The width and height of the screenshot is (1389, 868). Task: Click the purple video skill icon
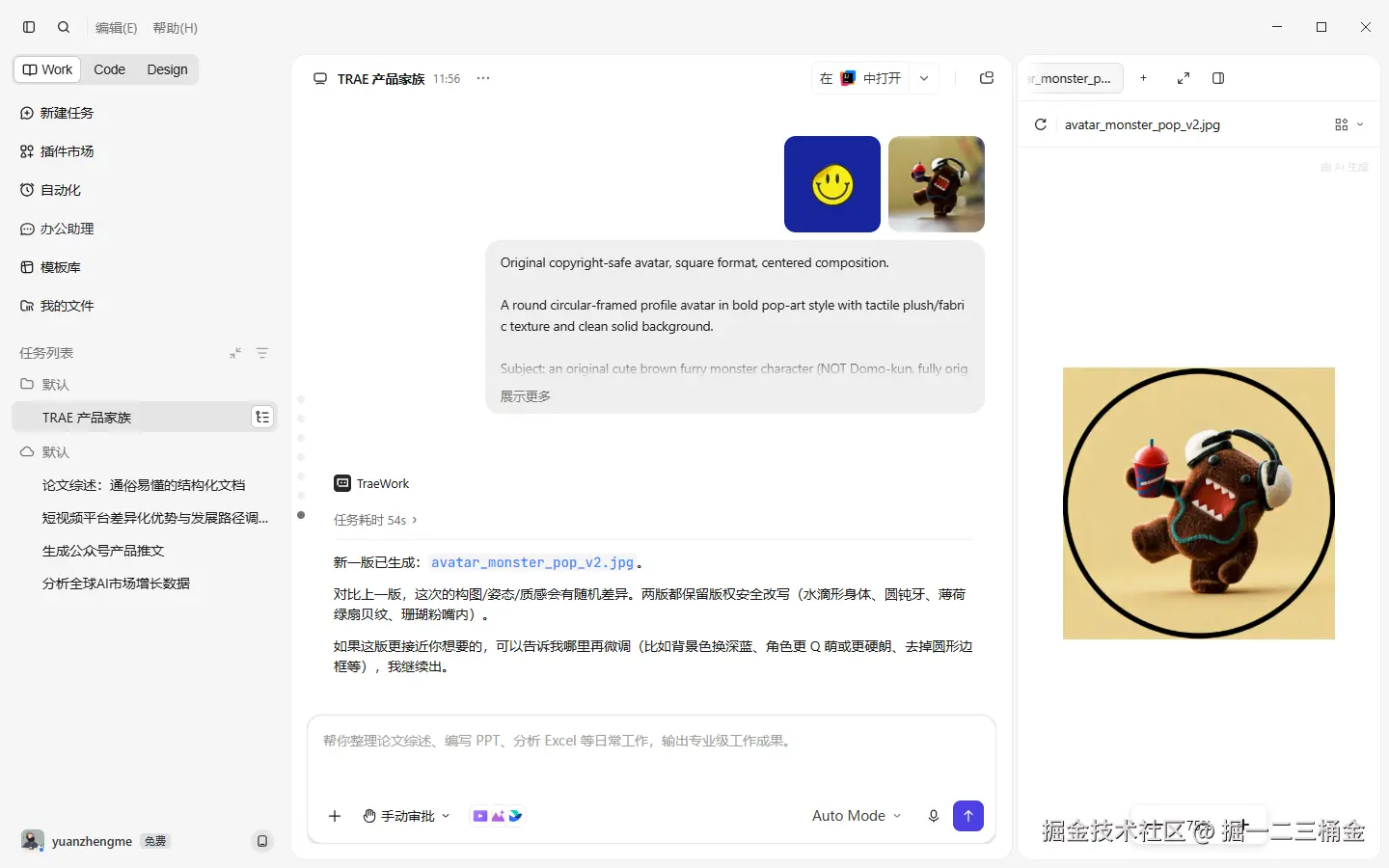[480, 816]
